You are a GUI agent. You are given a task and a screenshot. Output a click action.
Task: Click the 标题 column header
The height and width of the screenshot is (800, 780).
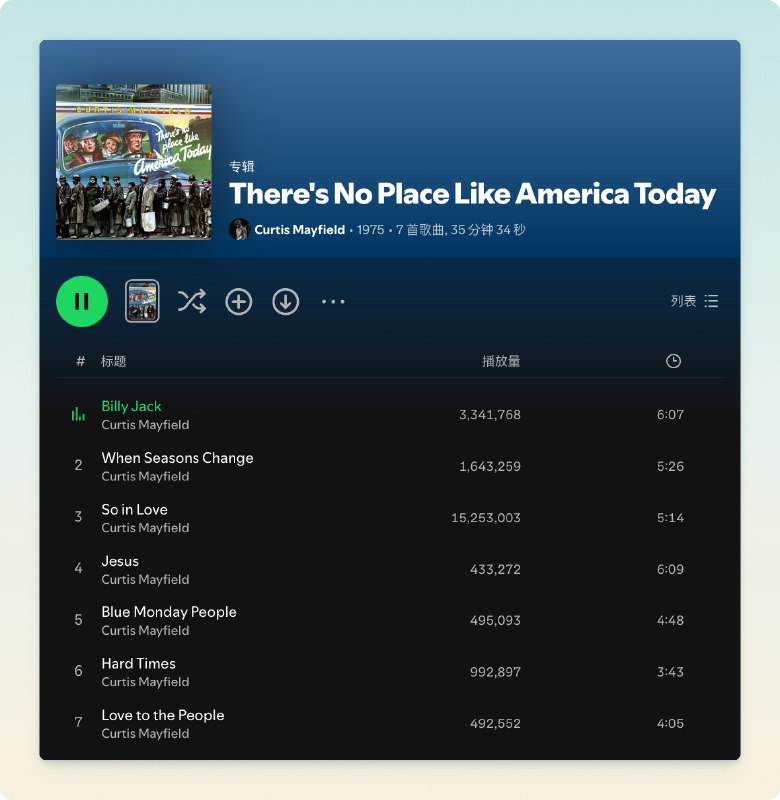pos(113,361)
